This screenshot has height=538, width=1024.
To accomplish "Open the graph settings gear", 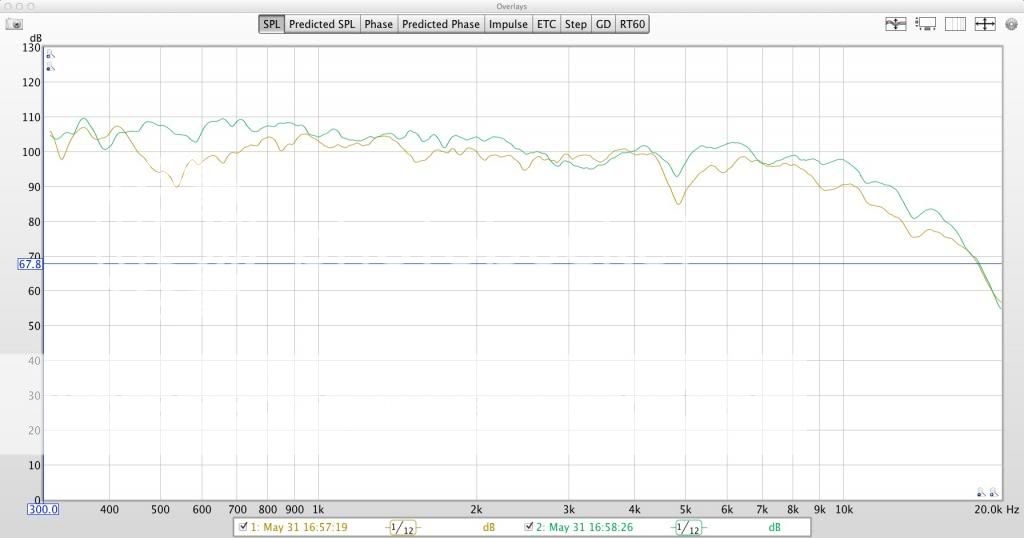I will [1011, 24].
